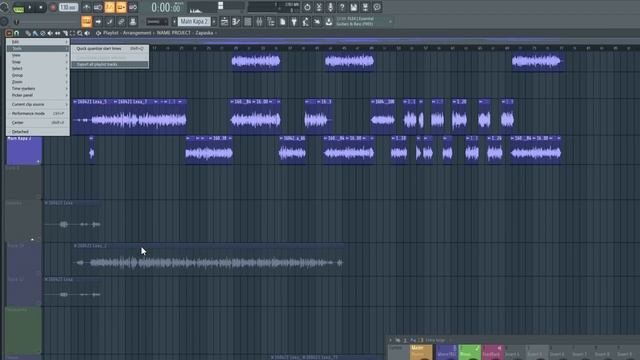Click the project file page icon
The width and height of the screenshot is (640, 360).
point(282,22)
